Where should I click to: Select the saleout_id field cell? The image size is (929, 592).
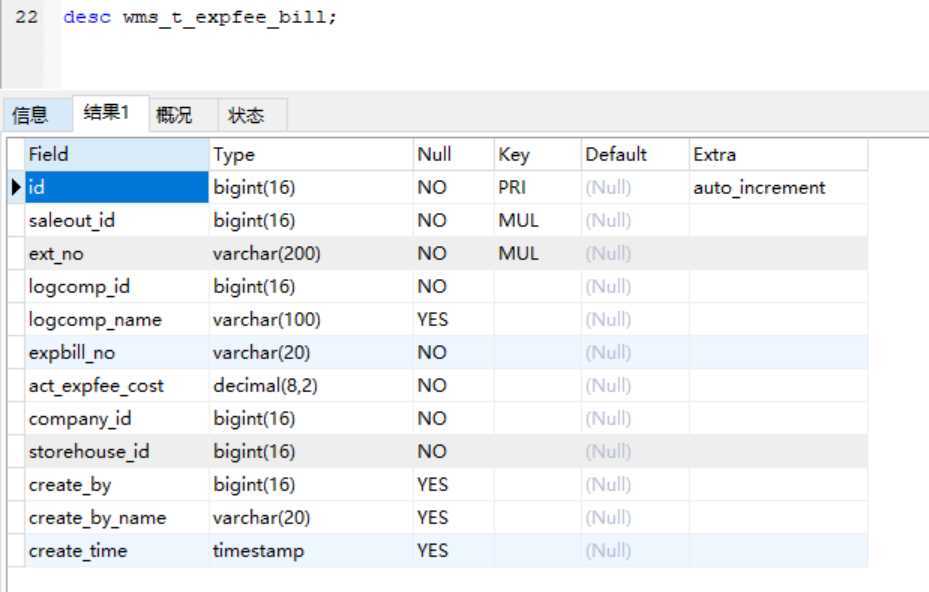117,220
